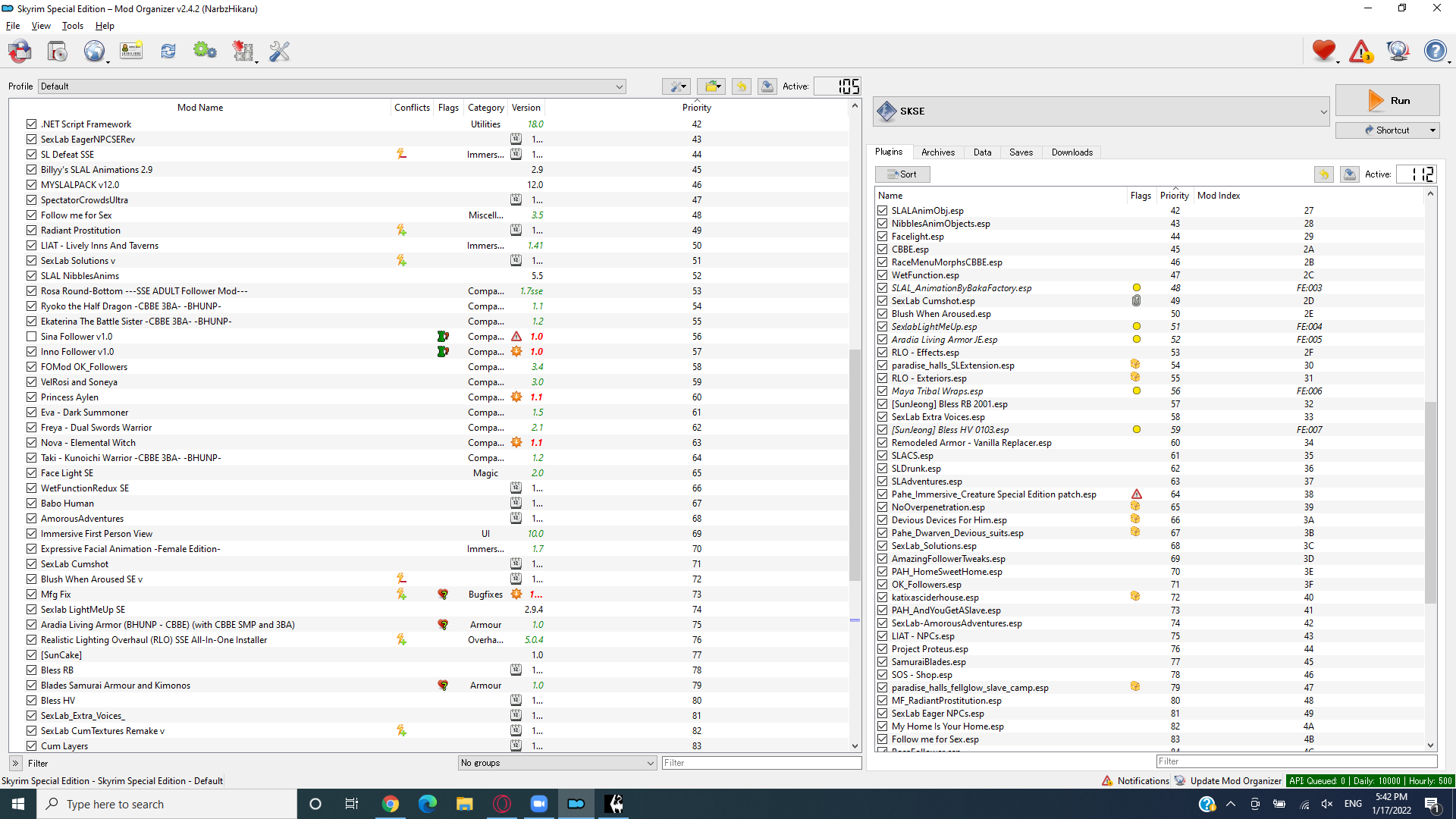The image size is (1456, 819).
Task: Open the Tools puzzle-piece icon
Action: coord(243,52)
